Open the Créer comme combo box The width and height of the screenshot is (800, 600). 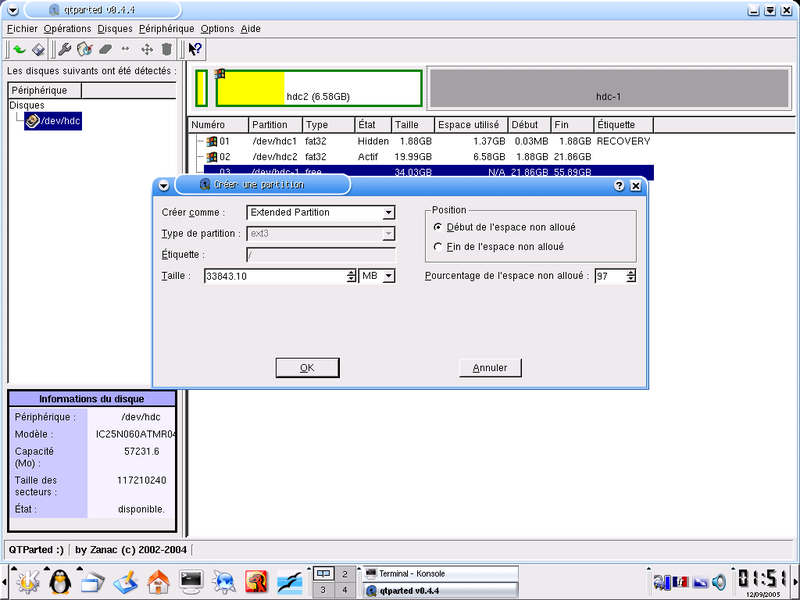(320, 212)
